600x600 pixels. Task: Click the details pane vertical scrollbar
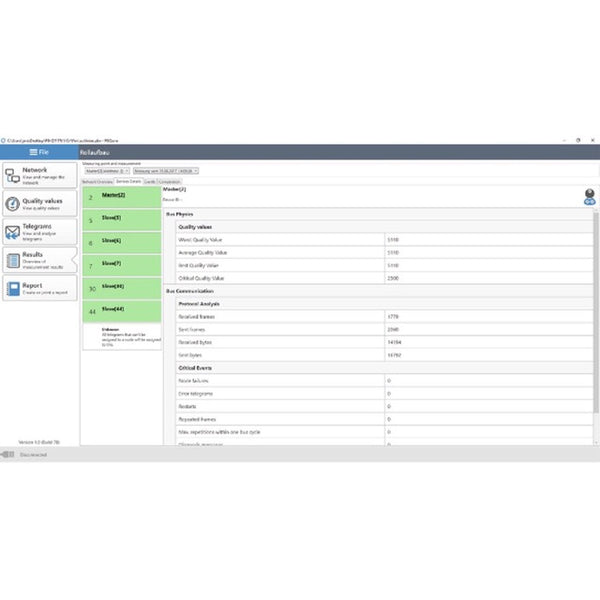[x=596, y=312]
